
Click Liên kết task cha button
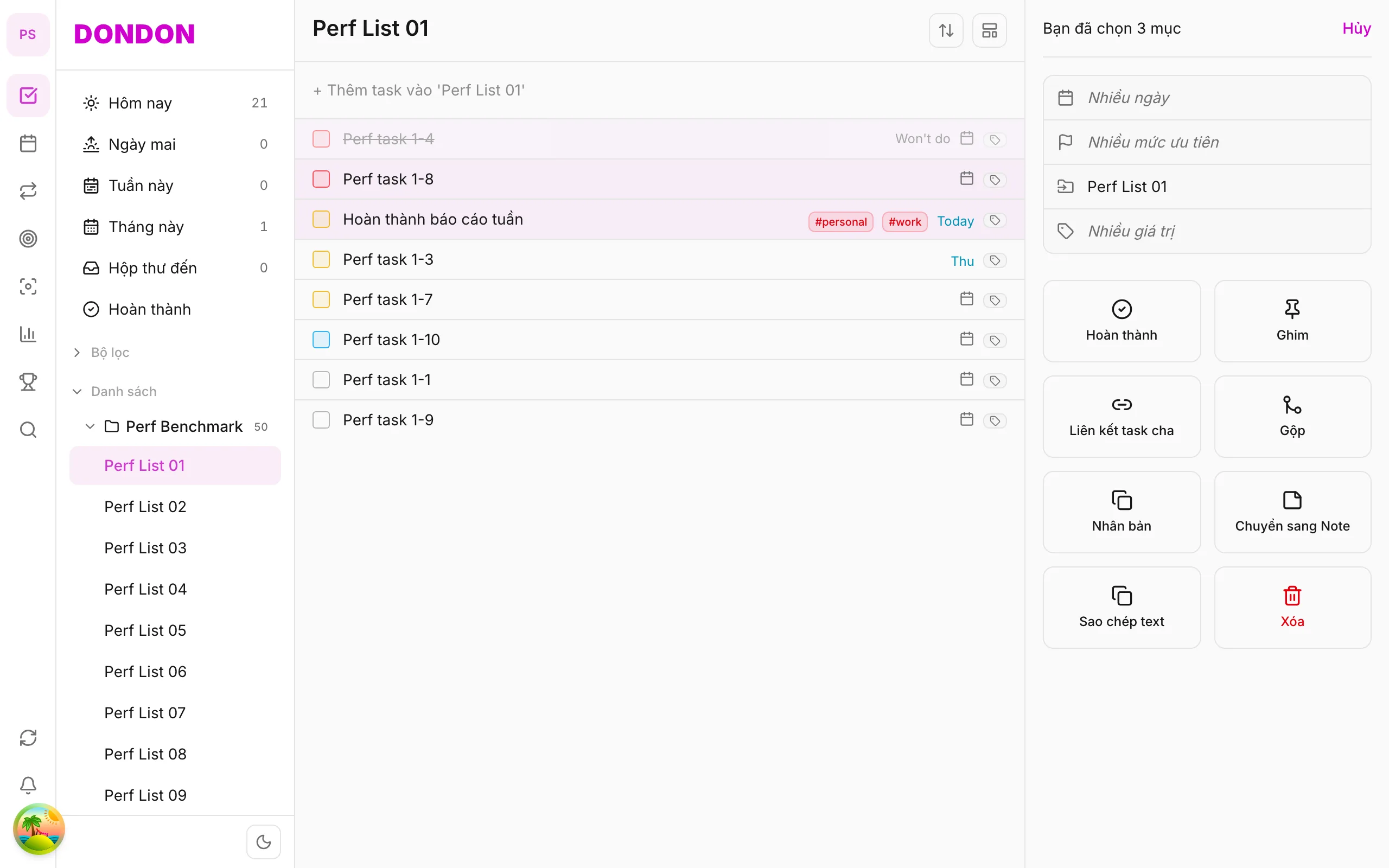click(x=1122, y=417)
